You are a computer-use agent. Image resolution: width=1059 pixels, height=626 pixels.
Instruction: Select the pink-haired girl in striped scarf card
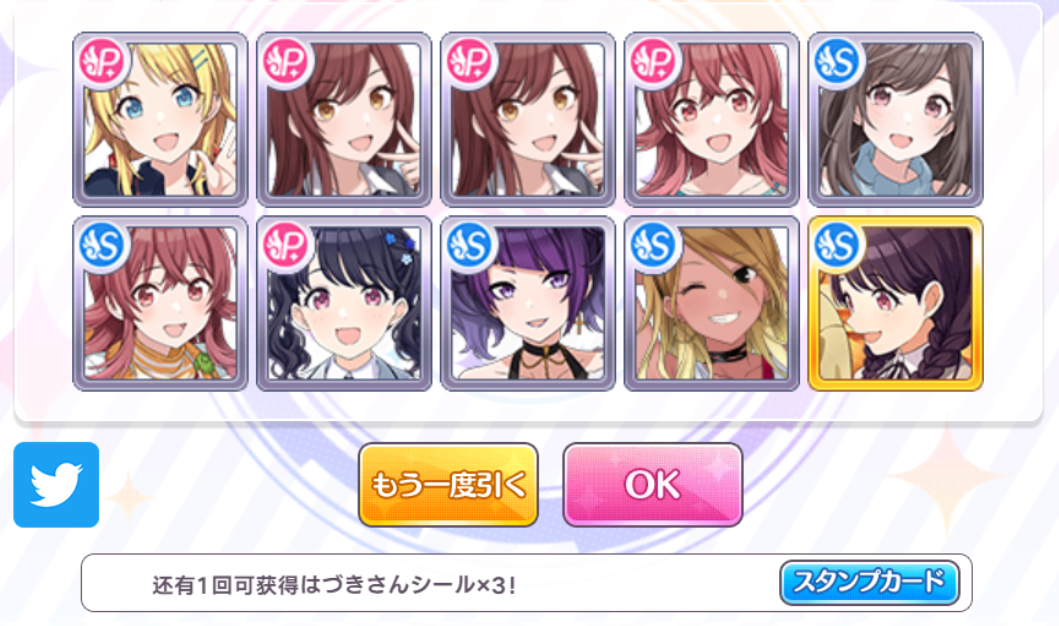click(x=160, y=303)
